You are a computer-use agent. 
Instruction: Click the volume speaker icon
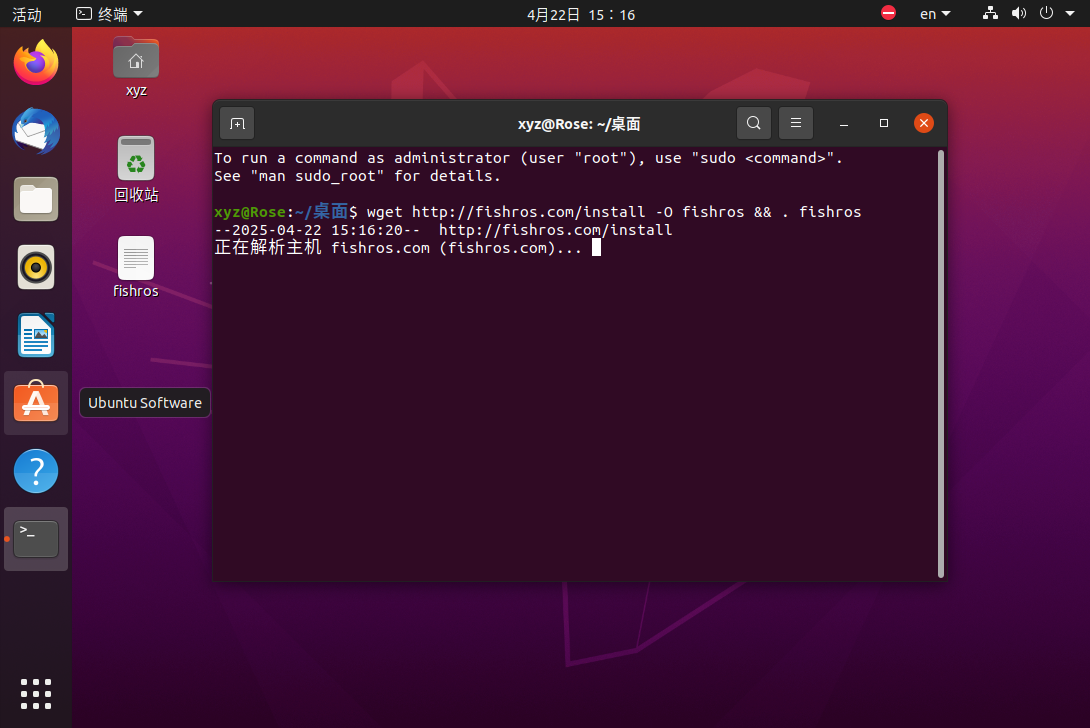coord(1019,13)
